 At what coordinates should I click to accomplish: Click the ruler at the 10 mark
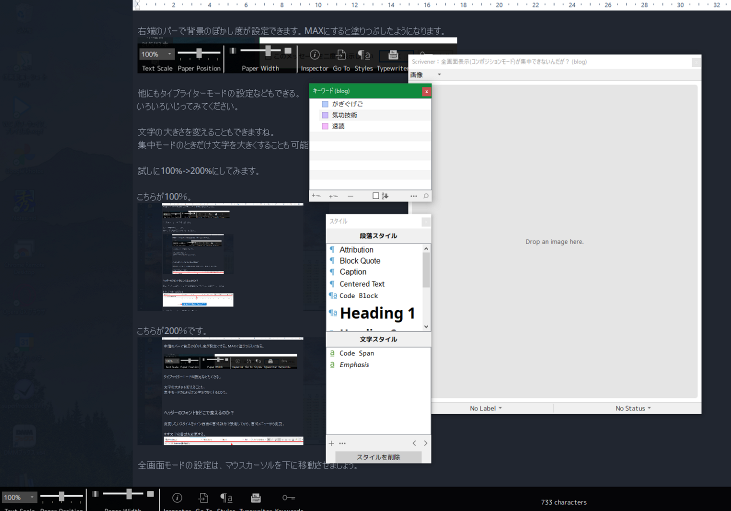(318, 5)
